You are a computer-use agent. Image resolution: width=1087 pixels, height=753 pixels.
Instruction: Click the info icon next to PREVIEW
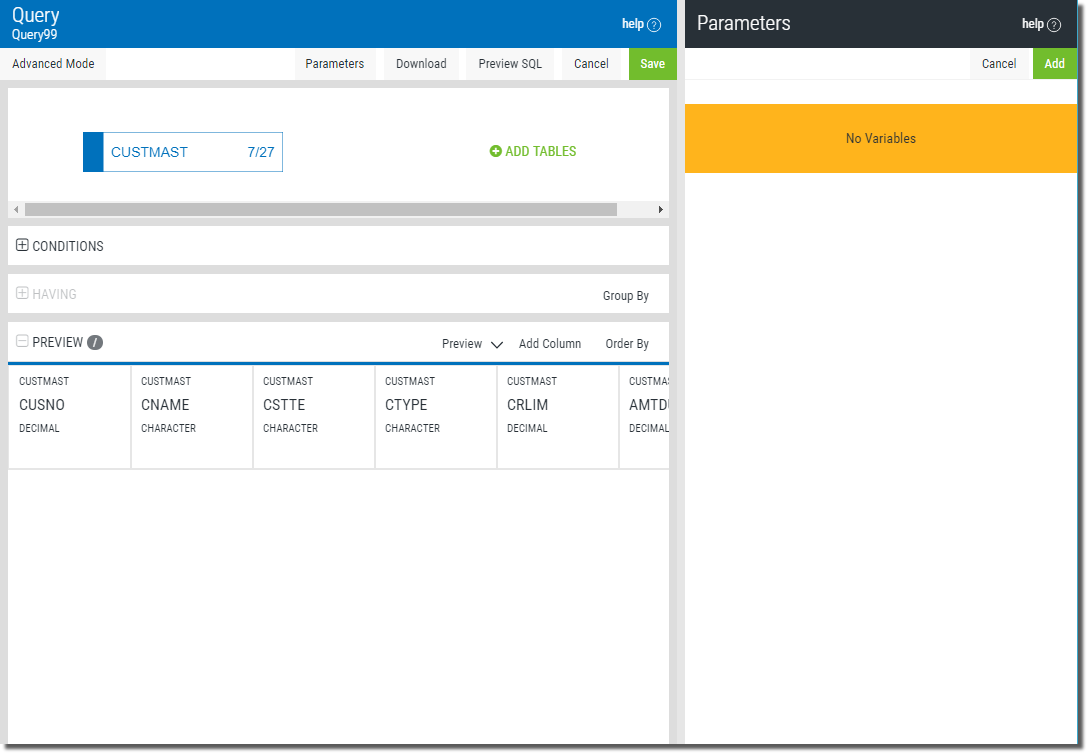click(95, 343)
